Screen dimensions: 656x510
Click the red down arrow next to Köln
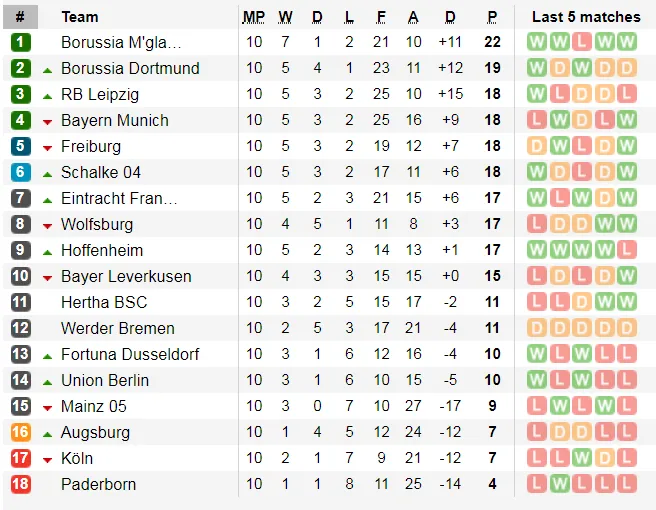click(x=47, y=459)
